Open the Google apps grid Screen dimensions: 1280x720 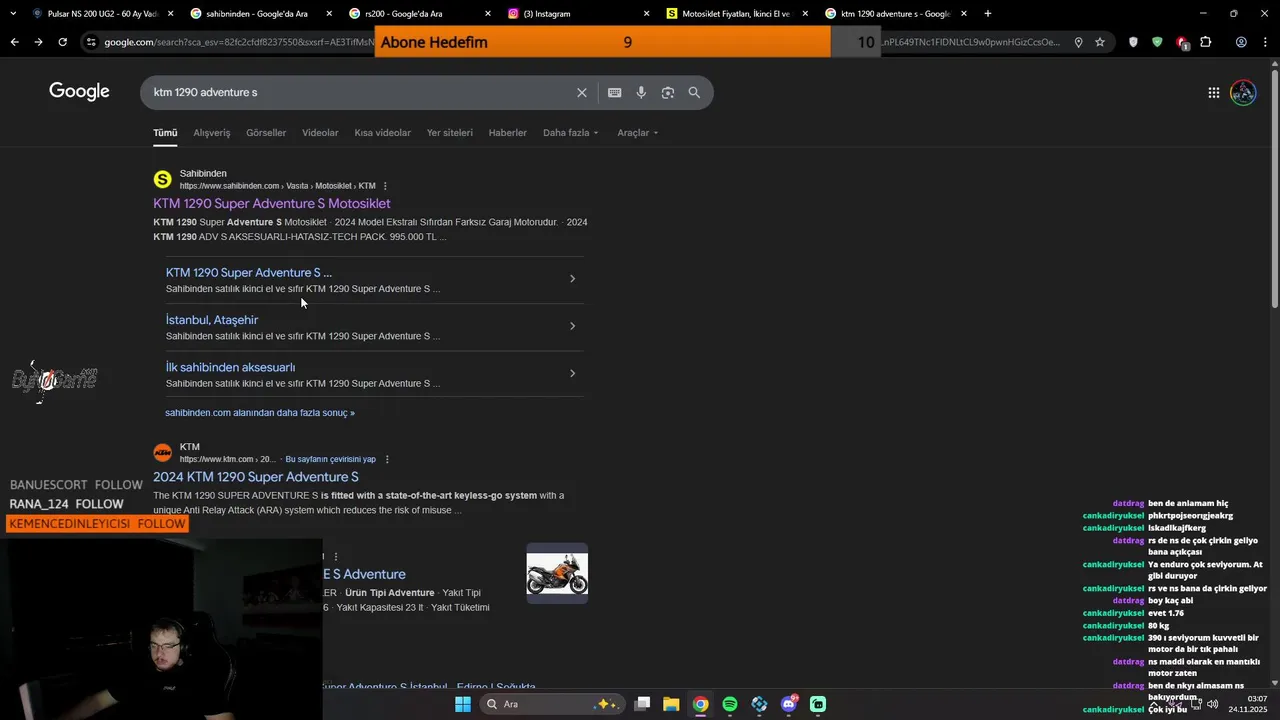click(x=1213, y=92)
